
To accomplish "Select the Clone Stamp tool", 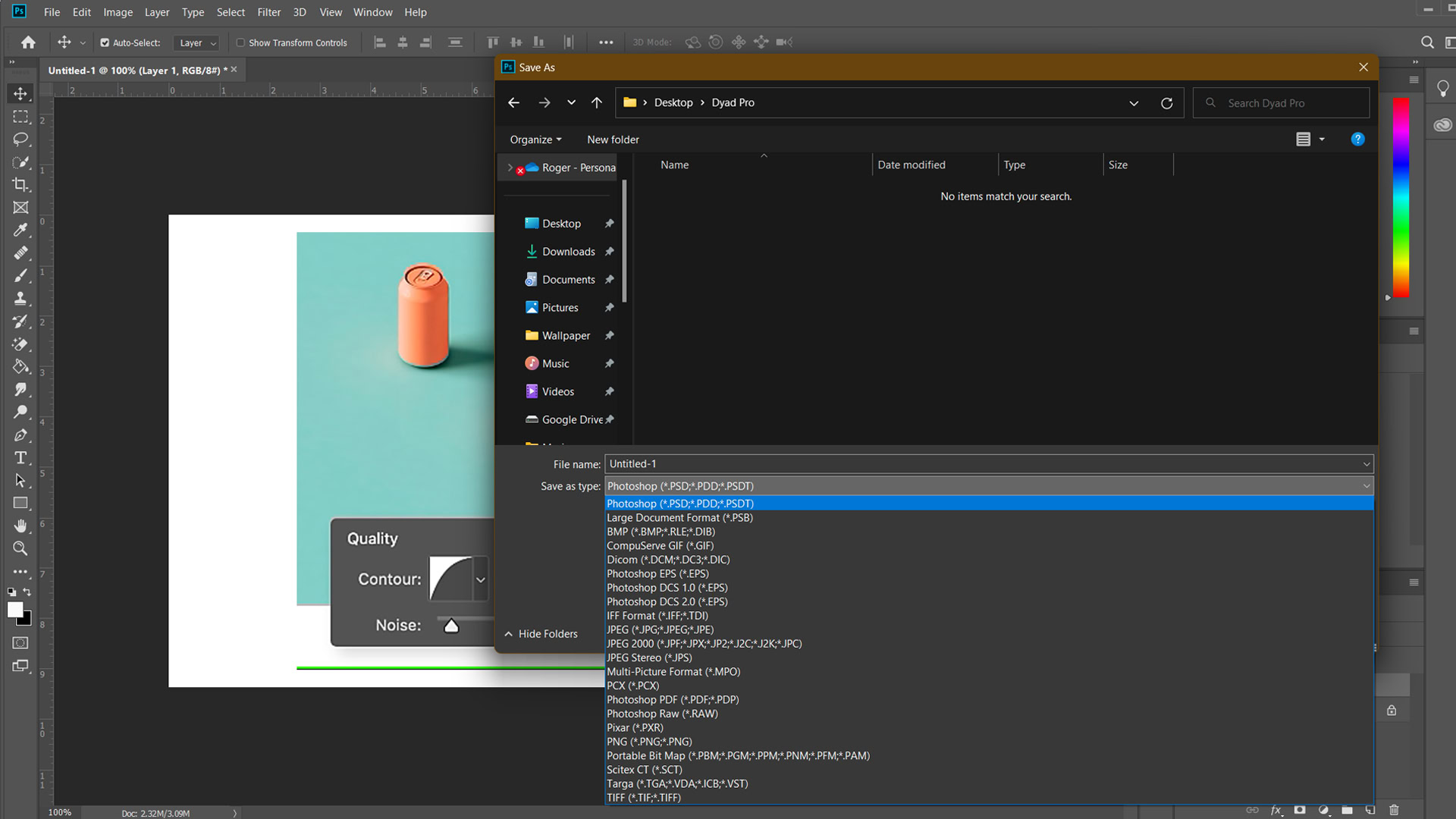I will pyautogui.click(x=20, y=298).
